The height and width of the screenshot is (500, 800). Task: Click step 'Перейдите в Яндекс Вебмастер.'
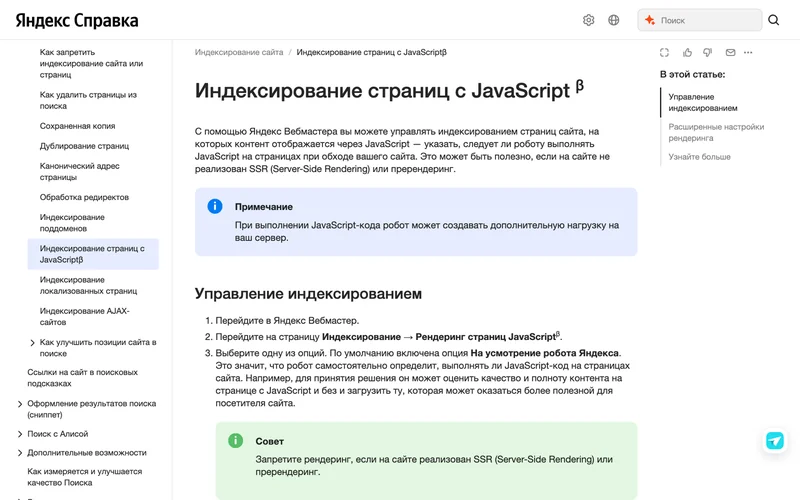point(287,320)
